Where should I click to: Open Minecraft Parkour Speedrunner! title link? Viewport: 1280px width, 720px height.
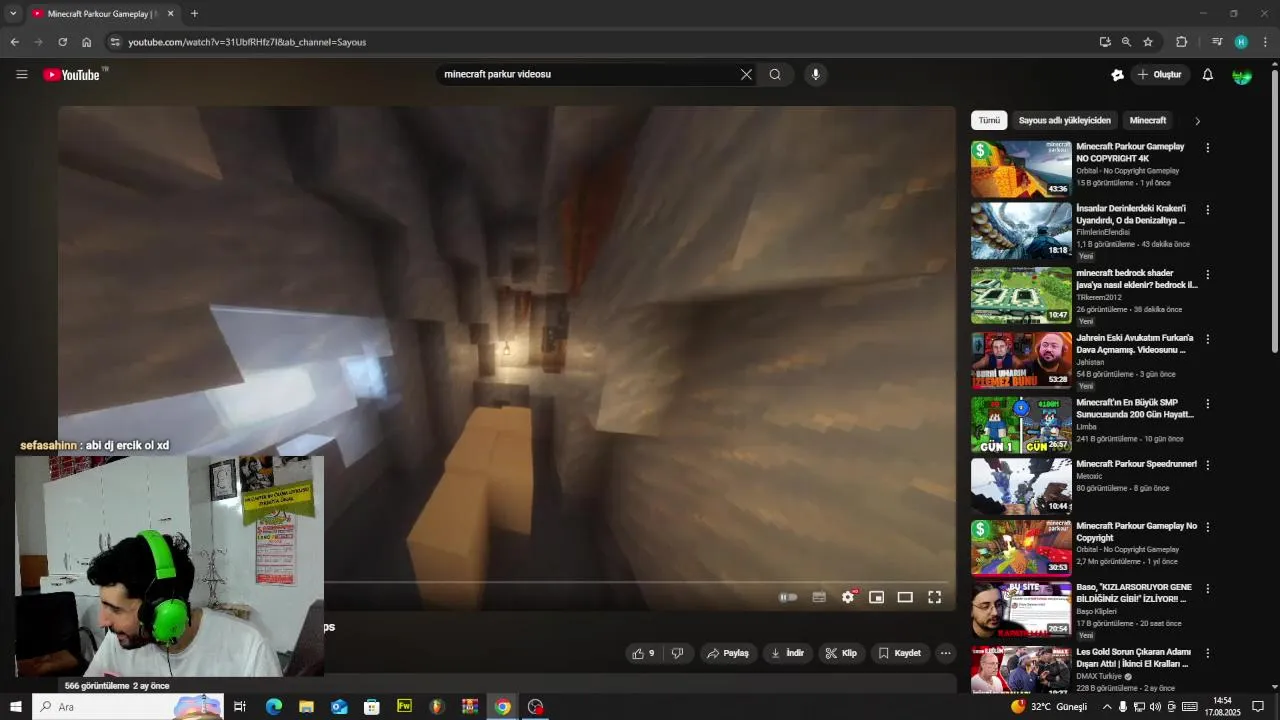click(x=1136, y=464)
